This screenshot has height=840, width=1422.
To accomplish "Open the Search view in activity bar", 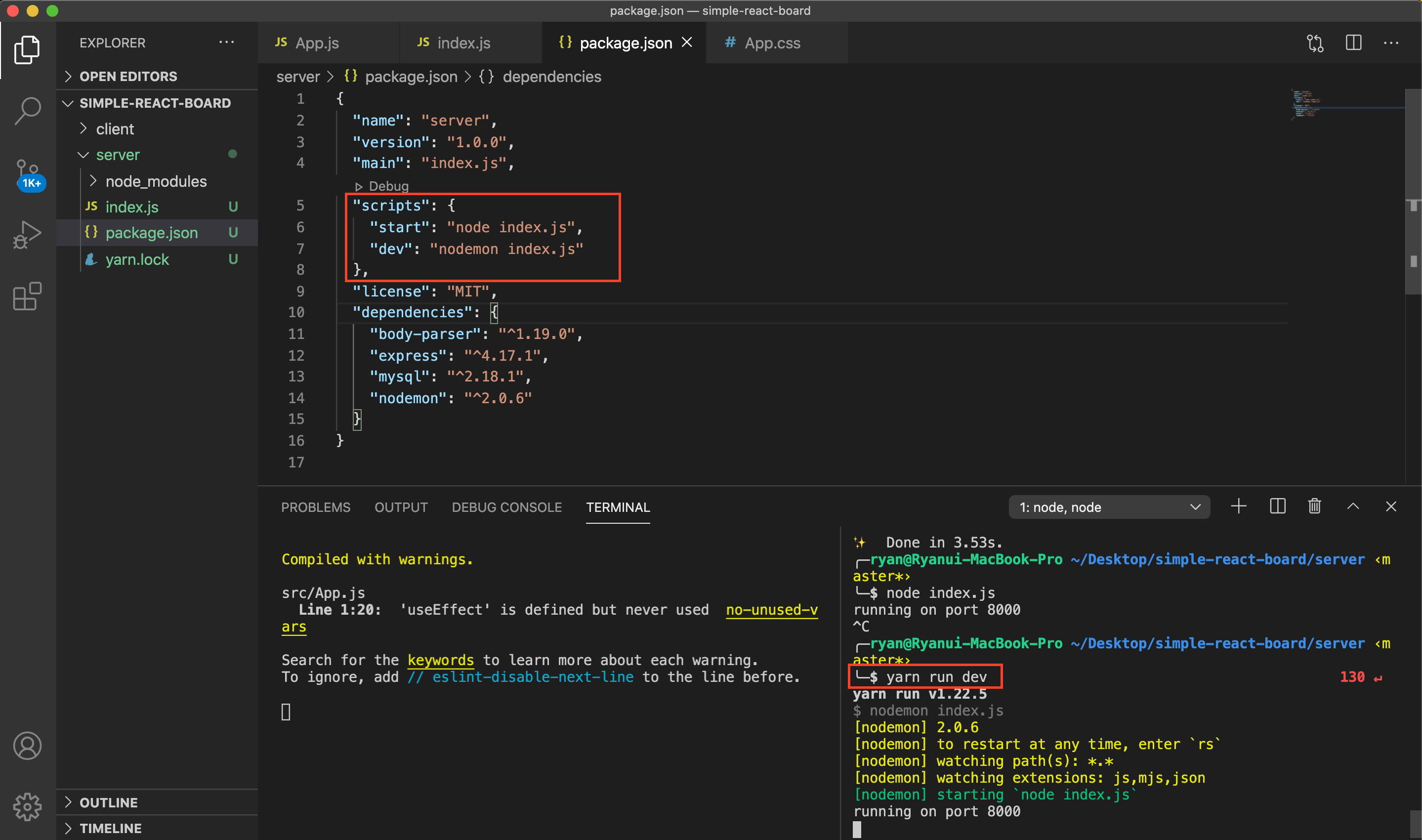I will (27, 110).
